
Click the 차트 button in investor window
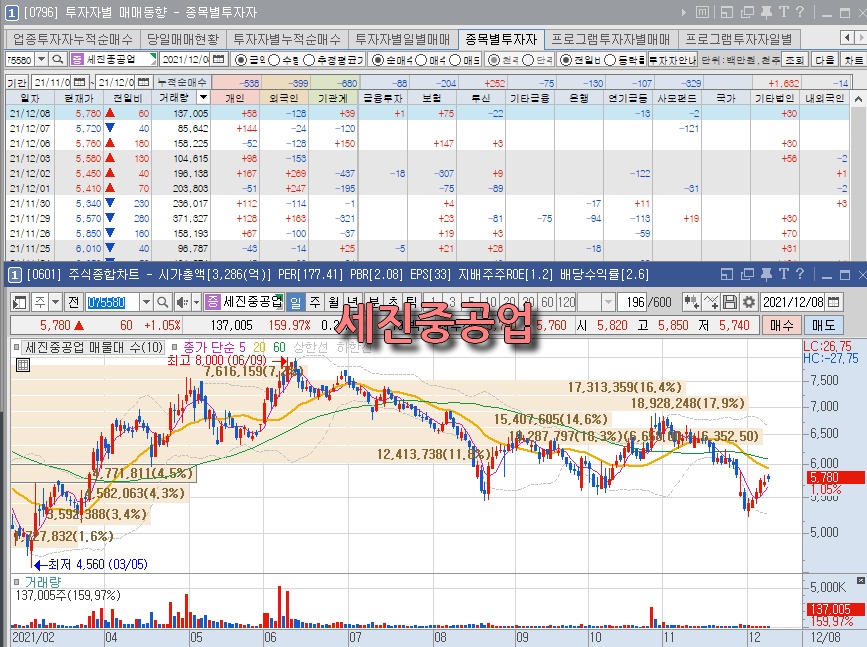pyautogui.click(x=853, y=59)
